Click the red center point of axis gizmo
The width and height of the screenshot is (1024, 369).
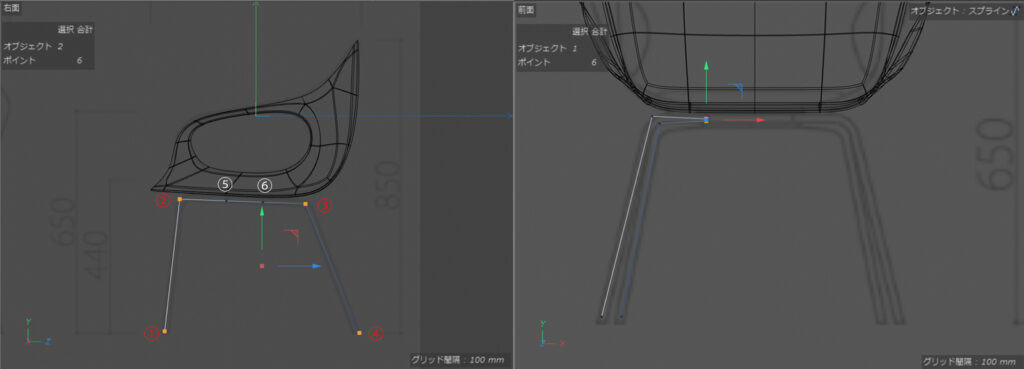pyautogui.click(x=262, y=266)
